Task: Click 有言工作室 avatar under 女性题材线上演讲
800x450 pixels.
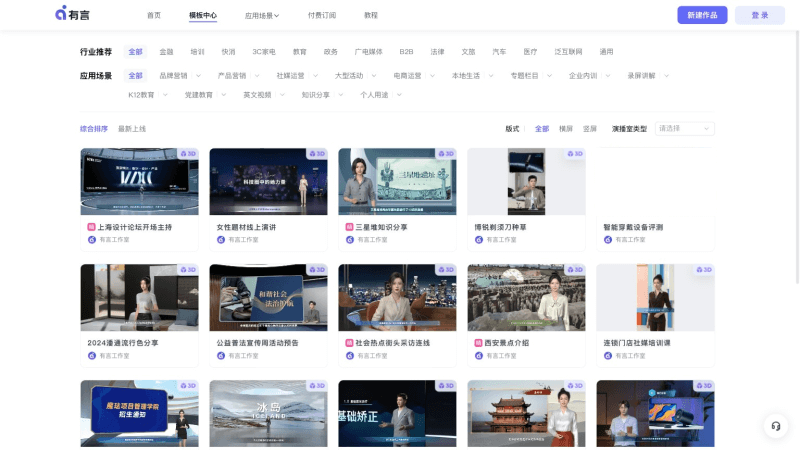Action: tap(221, 240)
